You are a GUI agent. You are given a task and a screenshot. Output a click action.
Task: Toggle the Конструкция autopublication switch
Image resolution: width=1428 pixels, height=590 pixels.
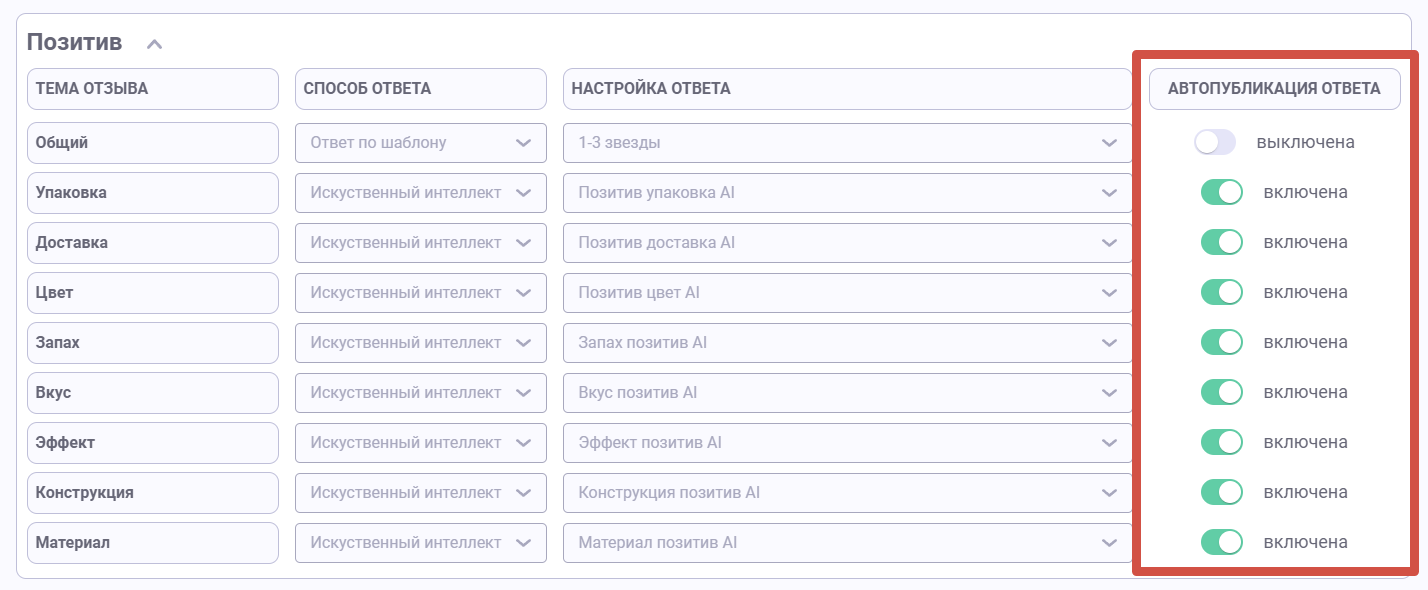[x=1221, y=492]
